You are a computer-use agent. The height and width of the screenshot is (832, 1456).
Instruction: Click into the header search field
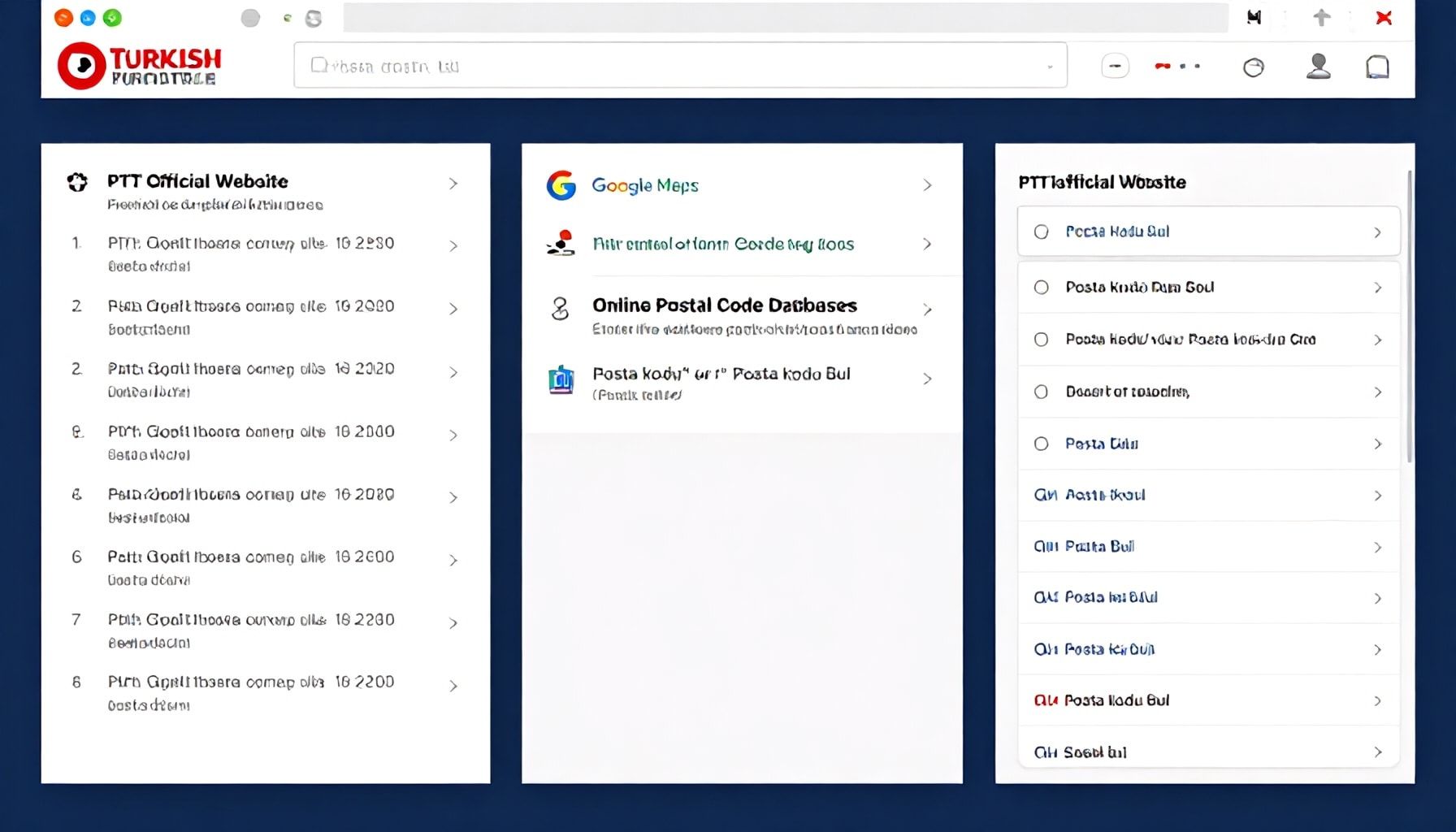point(680,66)
